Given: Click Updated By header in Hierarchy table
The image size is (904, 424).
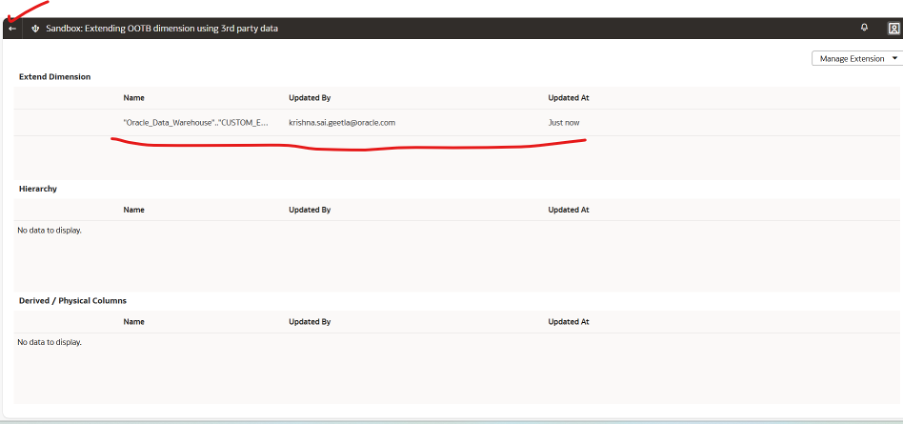Looking at the screenshot, I should coord(310,210).
